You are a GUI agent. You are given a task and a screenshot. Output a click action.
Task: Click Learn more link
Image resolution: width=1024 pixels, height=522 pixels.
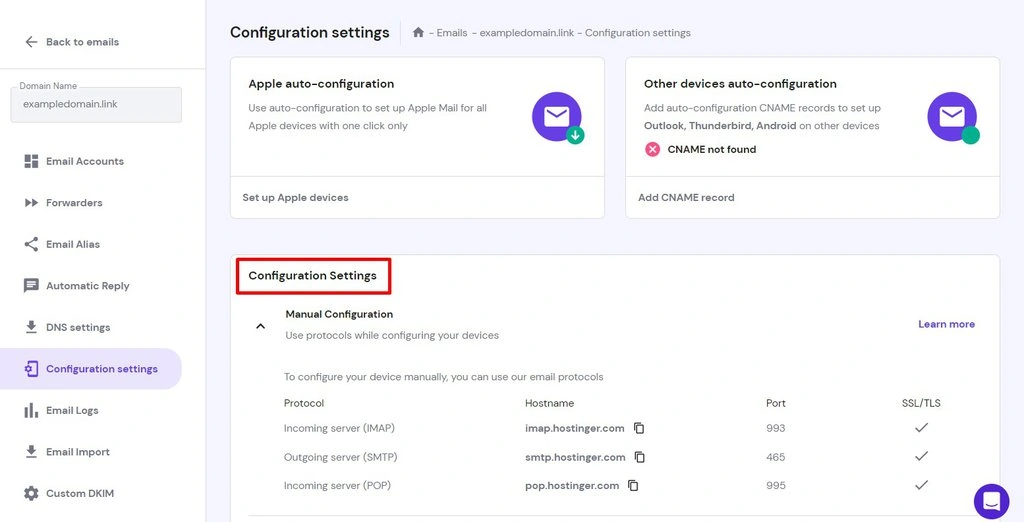point(946,324)
